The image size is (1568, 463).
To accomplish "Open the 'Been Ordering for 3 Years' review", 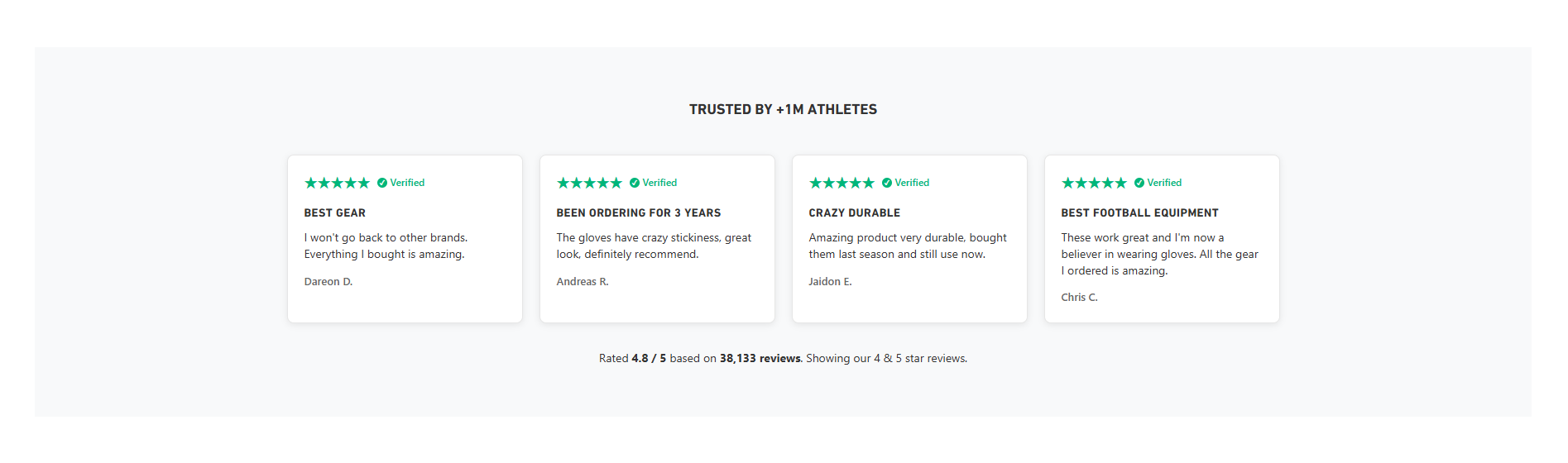I will [x=639, y=213].
